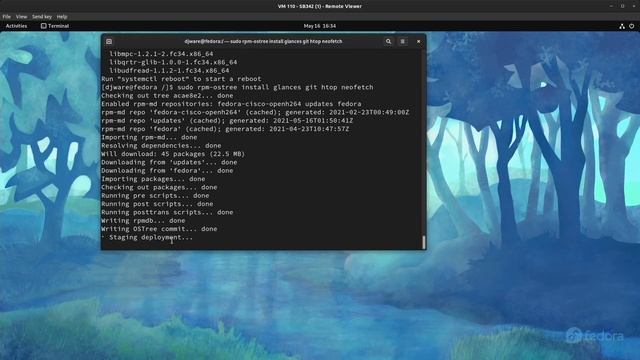Click the 'Writing OSTree commit... done' line
Image resolution: width=640 pixels, height=360 pixels.
point(159,229)
